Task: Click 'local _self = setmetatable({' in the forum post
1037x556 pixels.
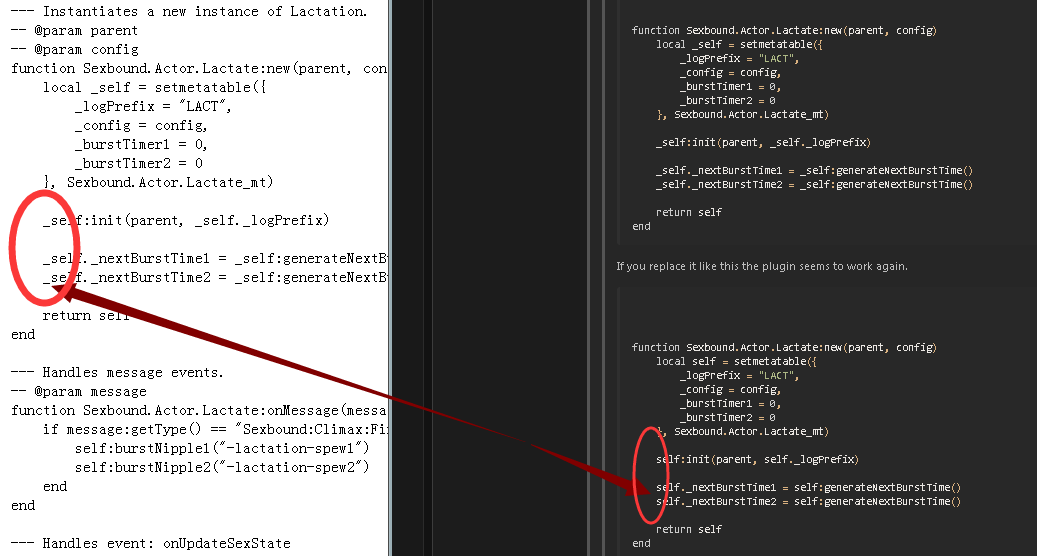Action: [739, 44]
